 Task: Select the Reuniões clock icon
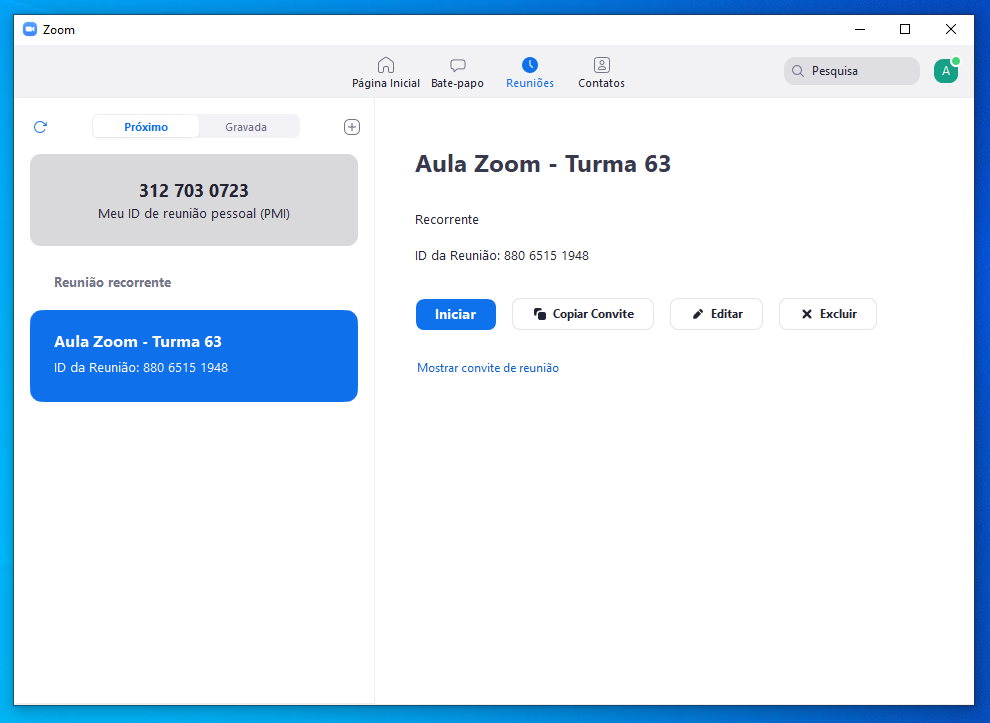pos(530,66)
